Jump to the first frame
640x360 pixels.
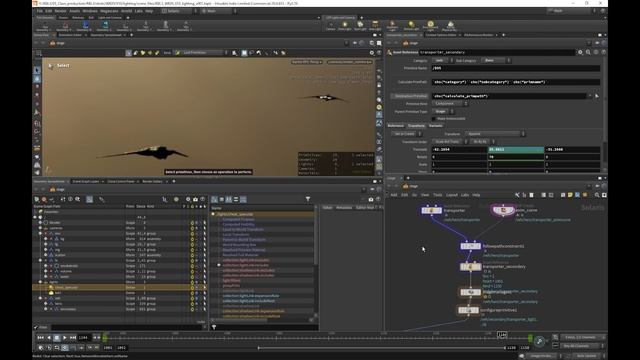pos(40,338)
